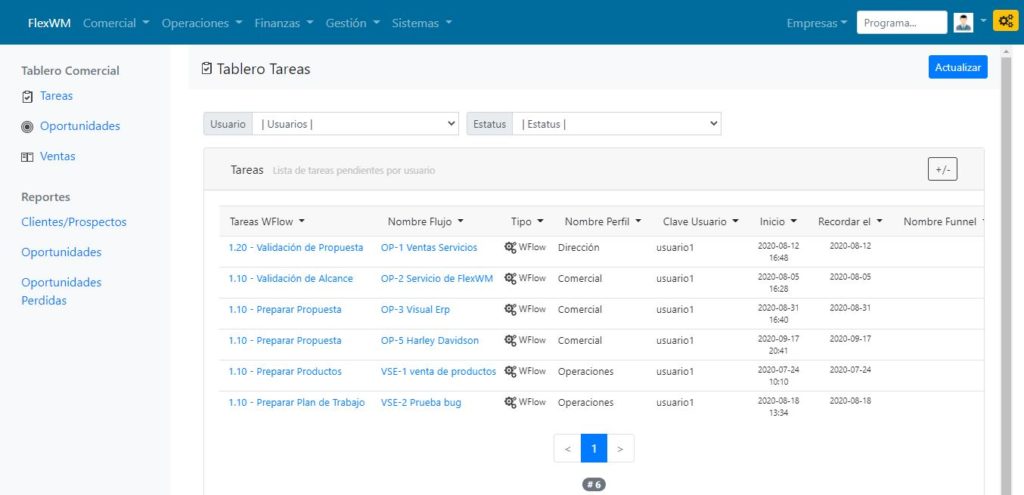Toggle the +/- collapse button
This screenshot has height=495, width=1024.
tap(942, 170)
